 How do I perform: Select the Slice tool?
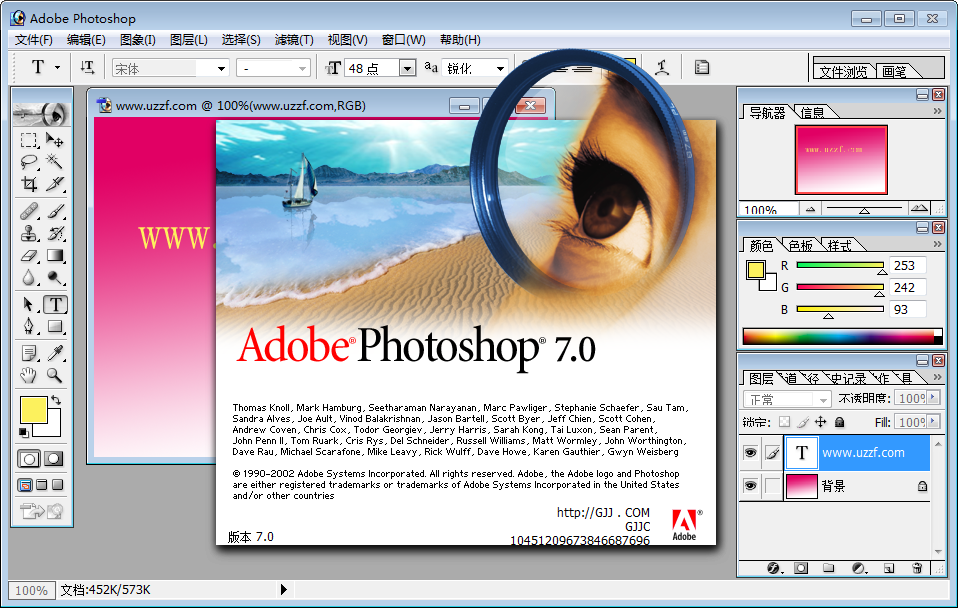tap(55, 183)
